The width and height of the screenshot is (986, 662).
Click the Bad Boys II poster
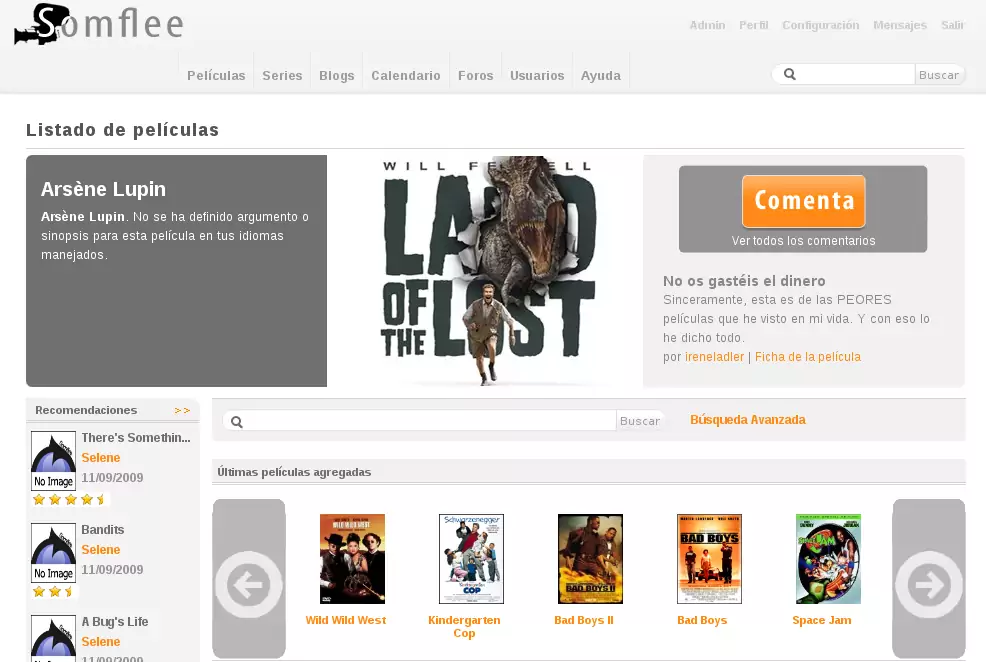click(590, 559)
